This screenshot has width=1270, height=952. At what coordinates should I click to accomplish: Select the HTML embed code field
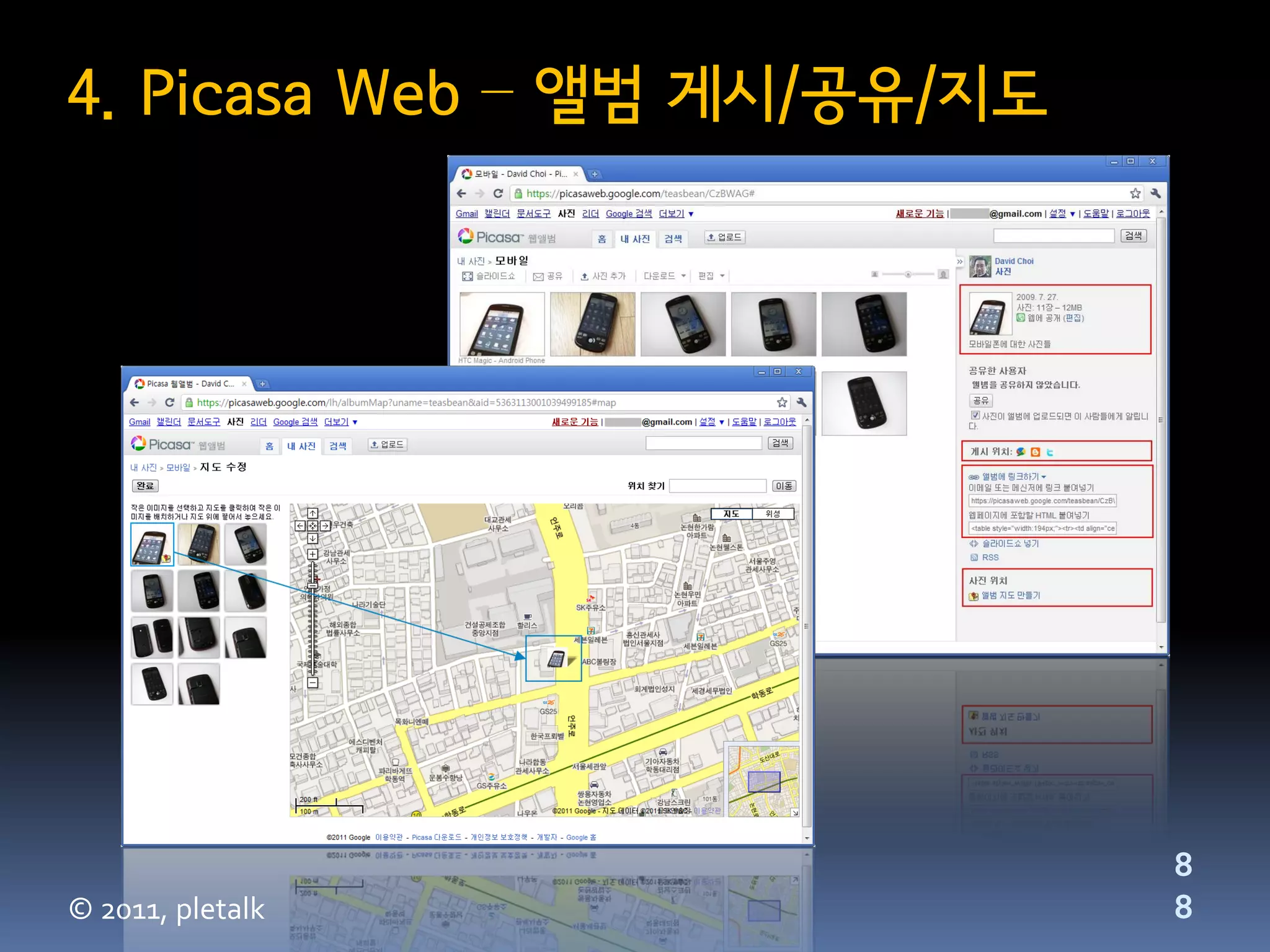pos(1042,528)
